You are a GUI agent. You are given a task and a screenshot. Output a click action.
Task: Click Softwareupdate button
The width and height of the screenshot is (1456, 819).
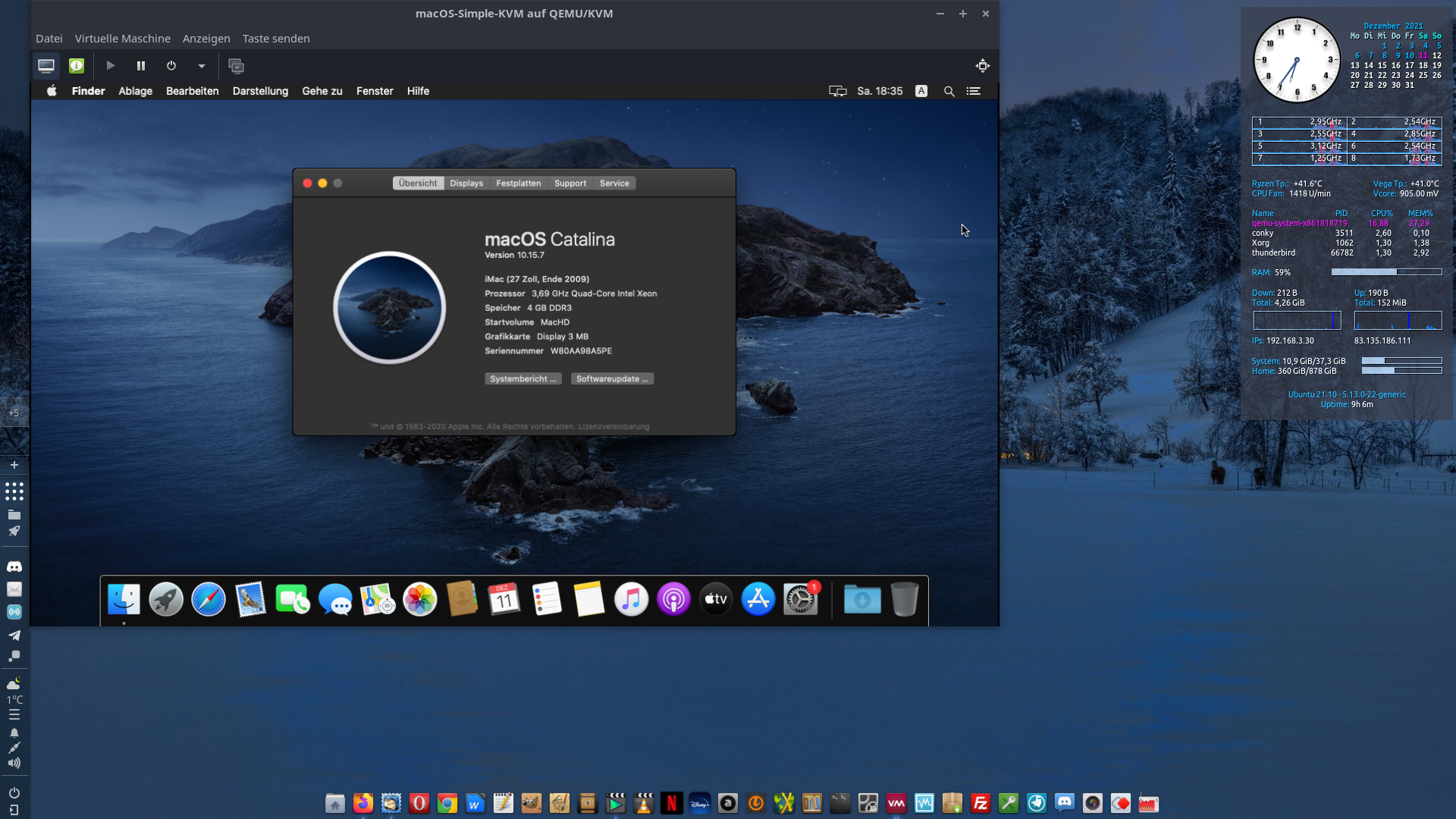(x=611, y=378)
